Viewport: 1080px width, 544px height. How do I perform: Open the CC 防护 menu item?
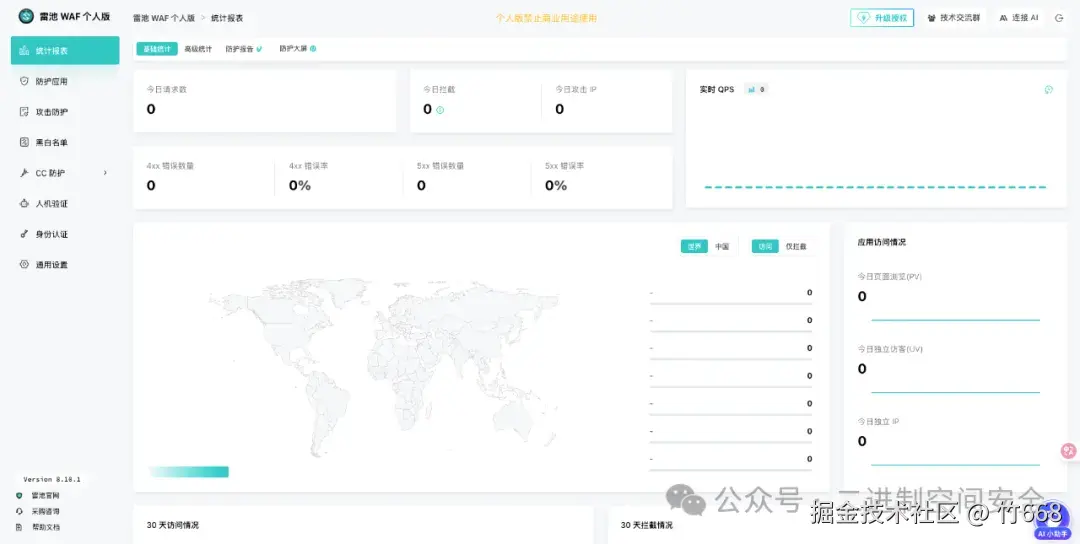tap(65, 173)
